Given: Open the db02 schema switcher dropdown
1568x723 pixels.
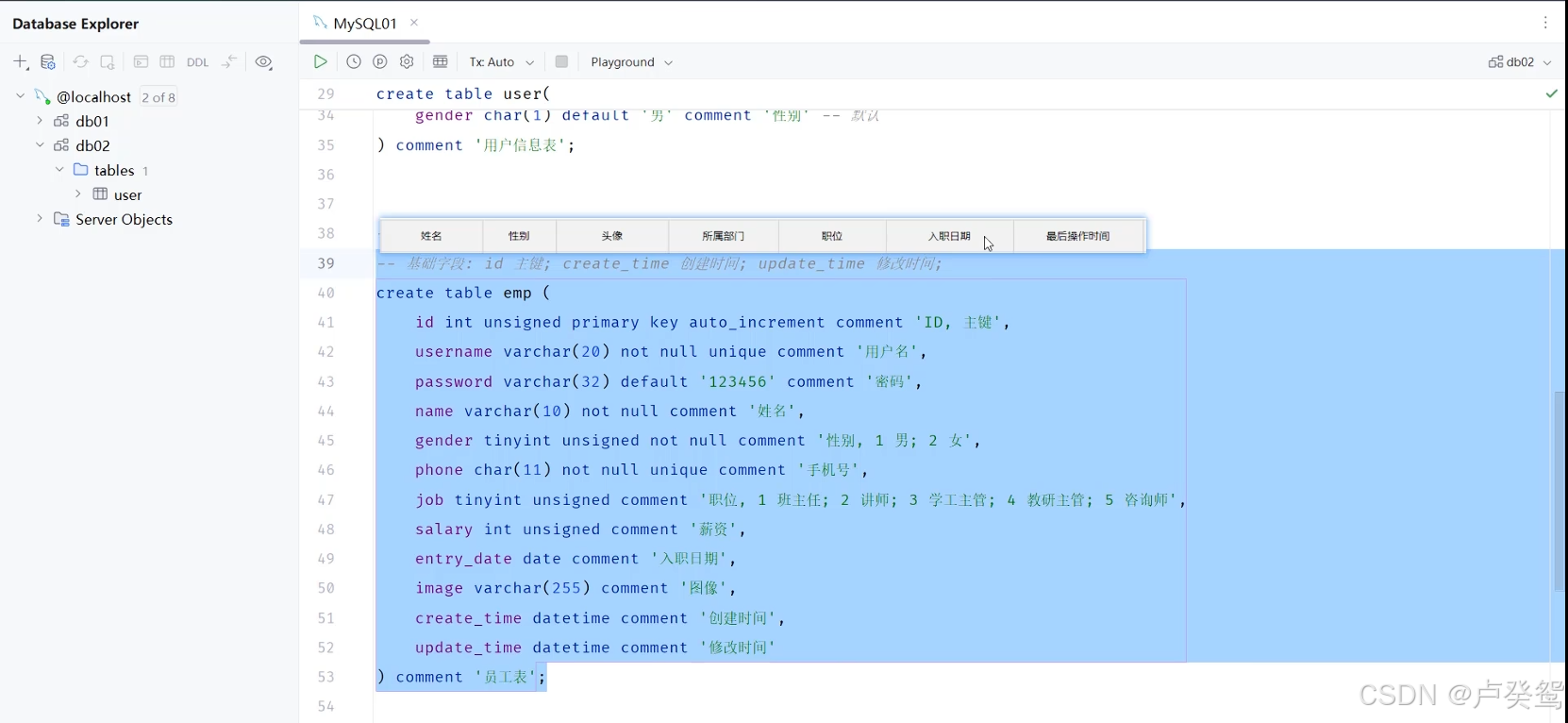Looking at the screenshot, I should pyautogui.click(x=1520, y=62).
